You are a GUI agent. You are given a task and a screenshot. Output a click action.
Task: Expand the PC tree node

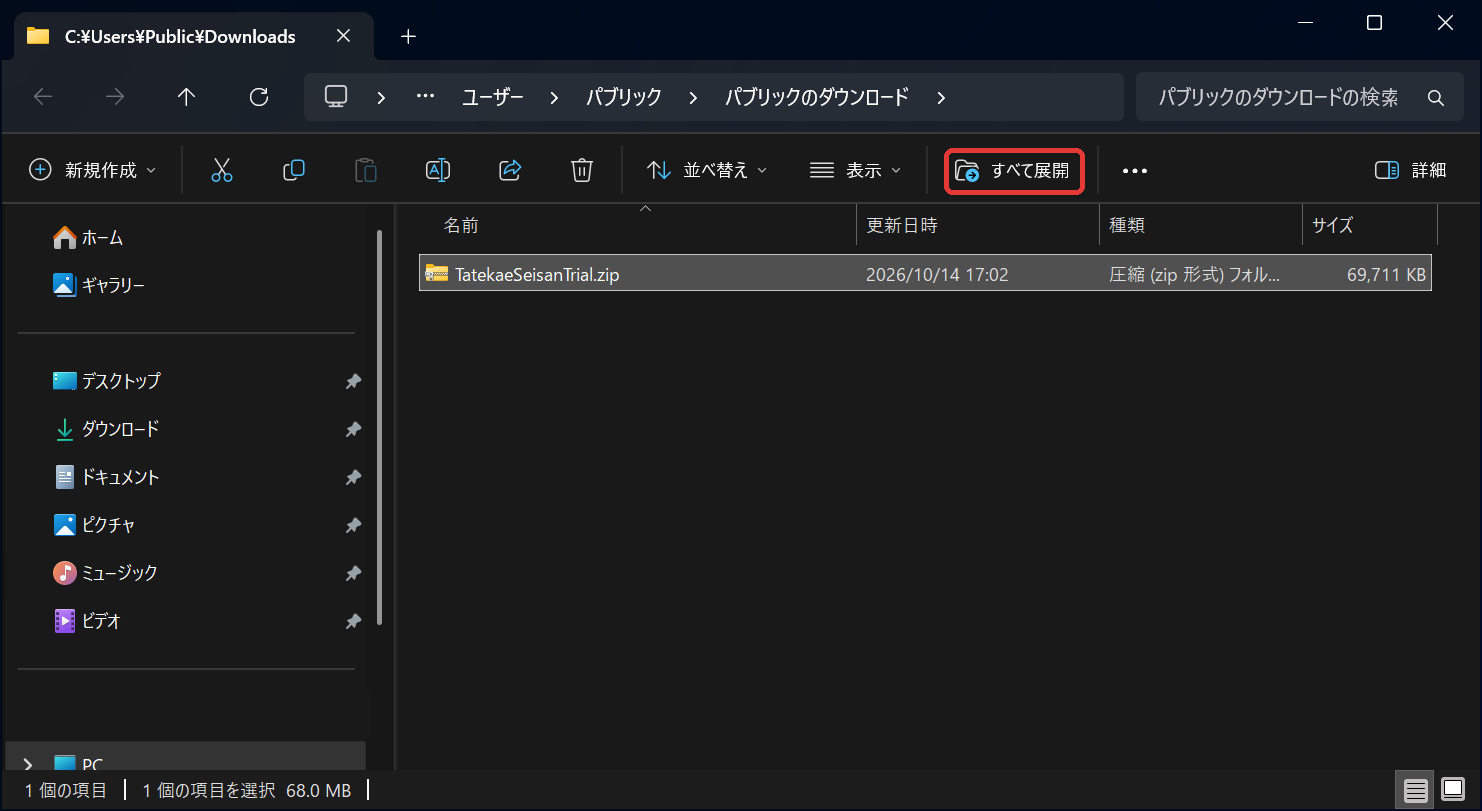[27, 765]
